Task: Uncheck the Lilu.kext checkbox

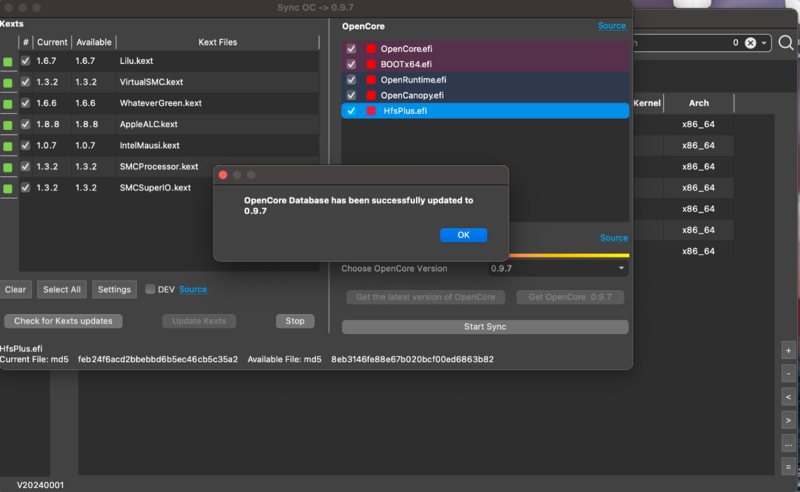Action: [x=26, y=61]
